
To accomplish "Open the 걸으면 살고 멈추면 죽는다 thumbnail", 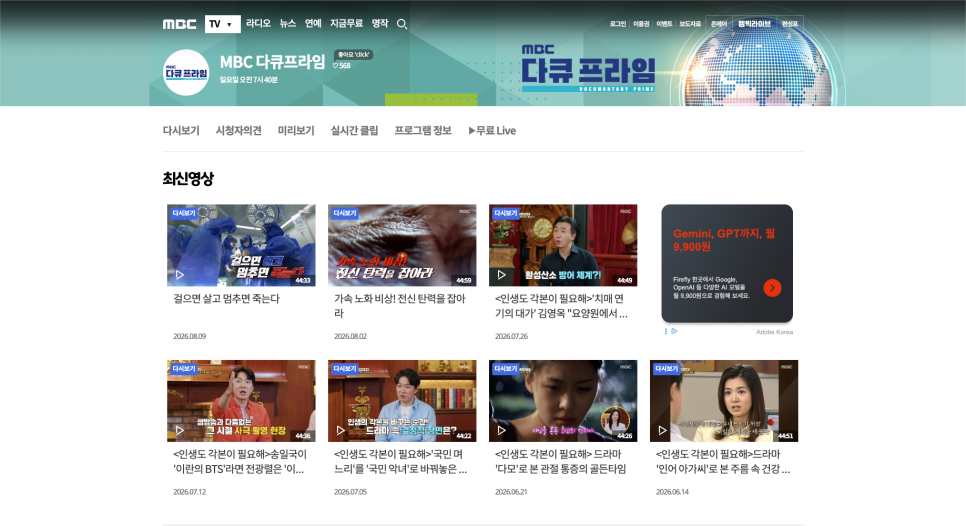I will [241, 245].
